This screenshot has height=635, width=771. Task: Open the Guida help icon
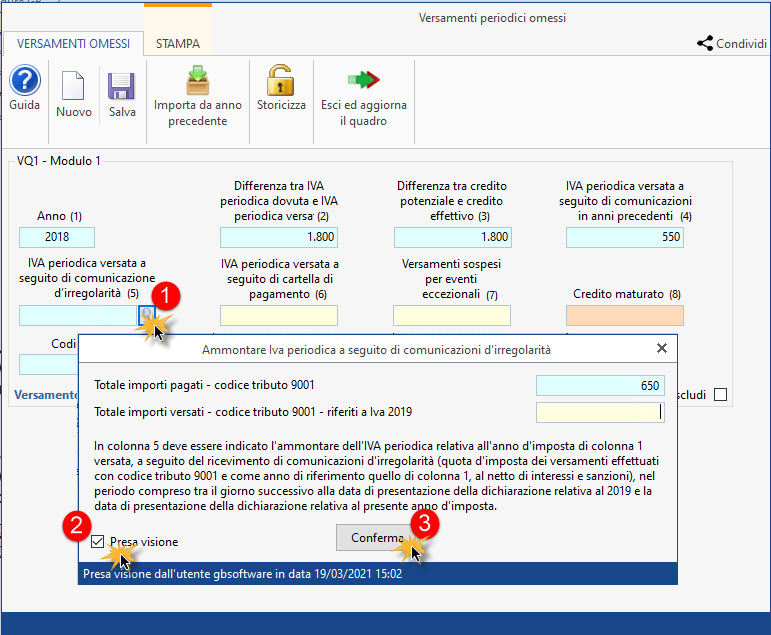(x=24, y=81)
